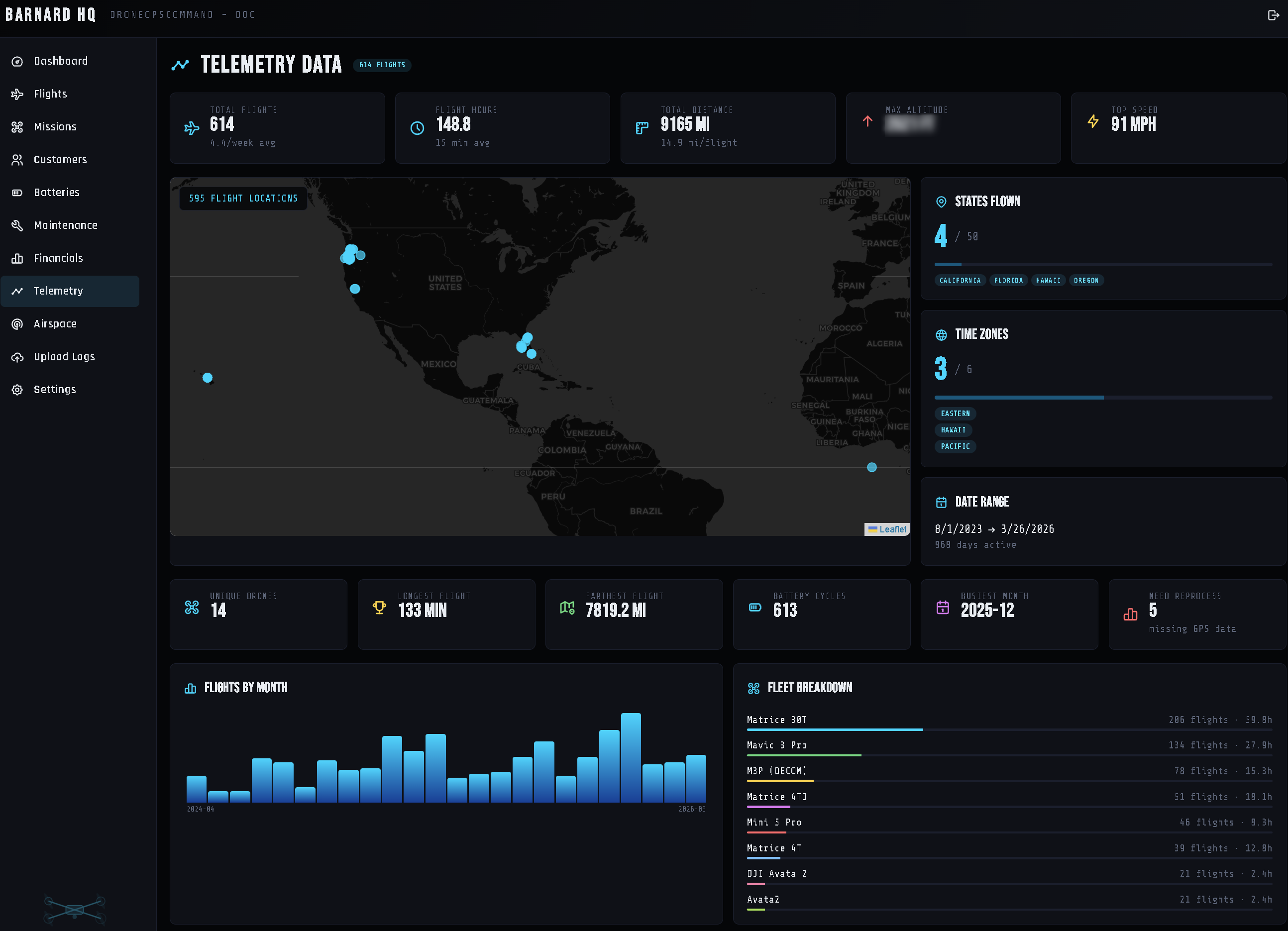Click the Time Zones globe icon
This screenshot has height=931, width=1288.
(x=941, y=335)
